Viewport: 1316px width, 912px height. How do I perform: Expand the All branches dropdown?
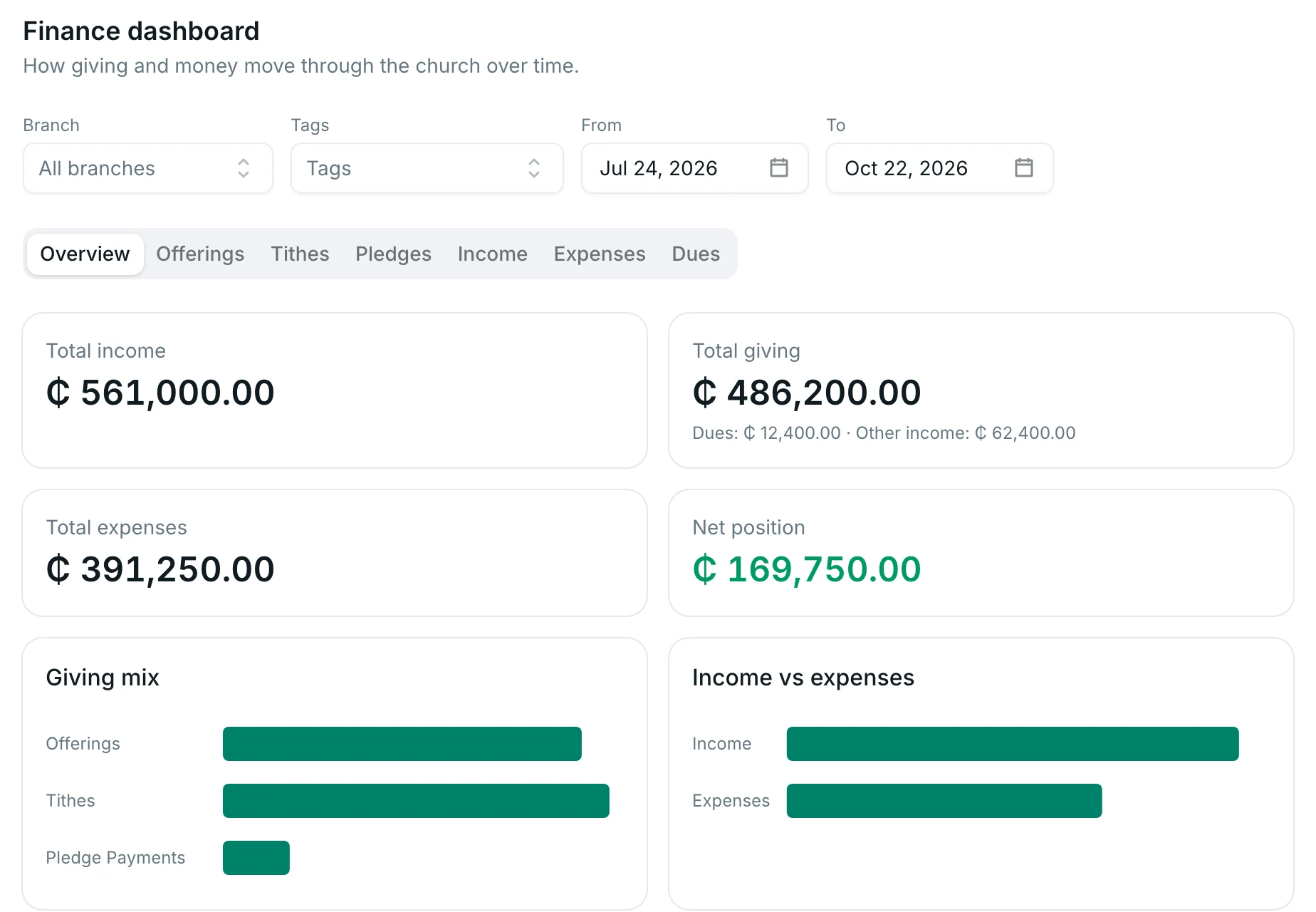(x=148, y=168)
